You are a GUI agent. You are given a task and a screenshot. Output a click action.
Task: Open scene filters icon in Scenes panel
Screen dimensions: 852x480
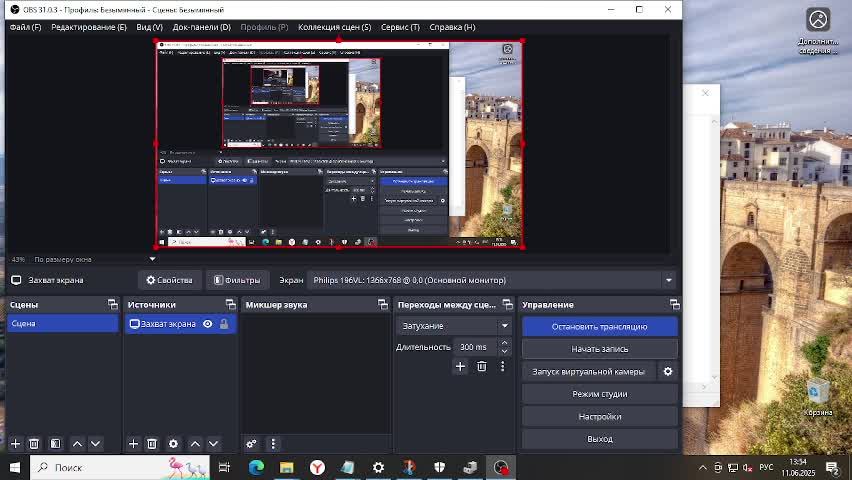coord(55,444)
